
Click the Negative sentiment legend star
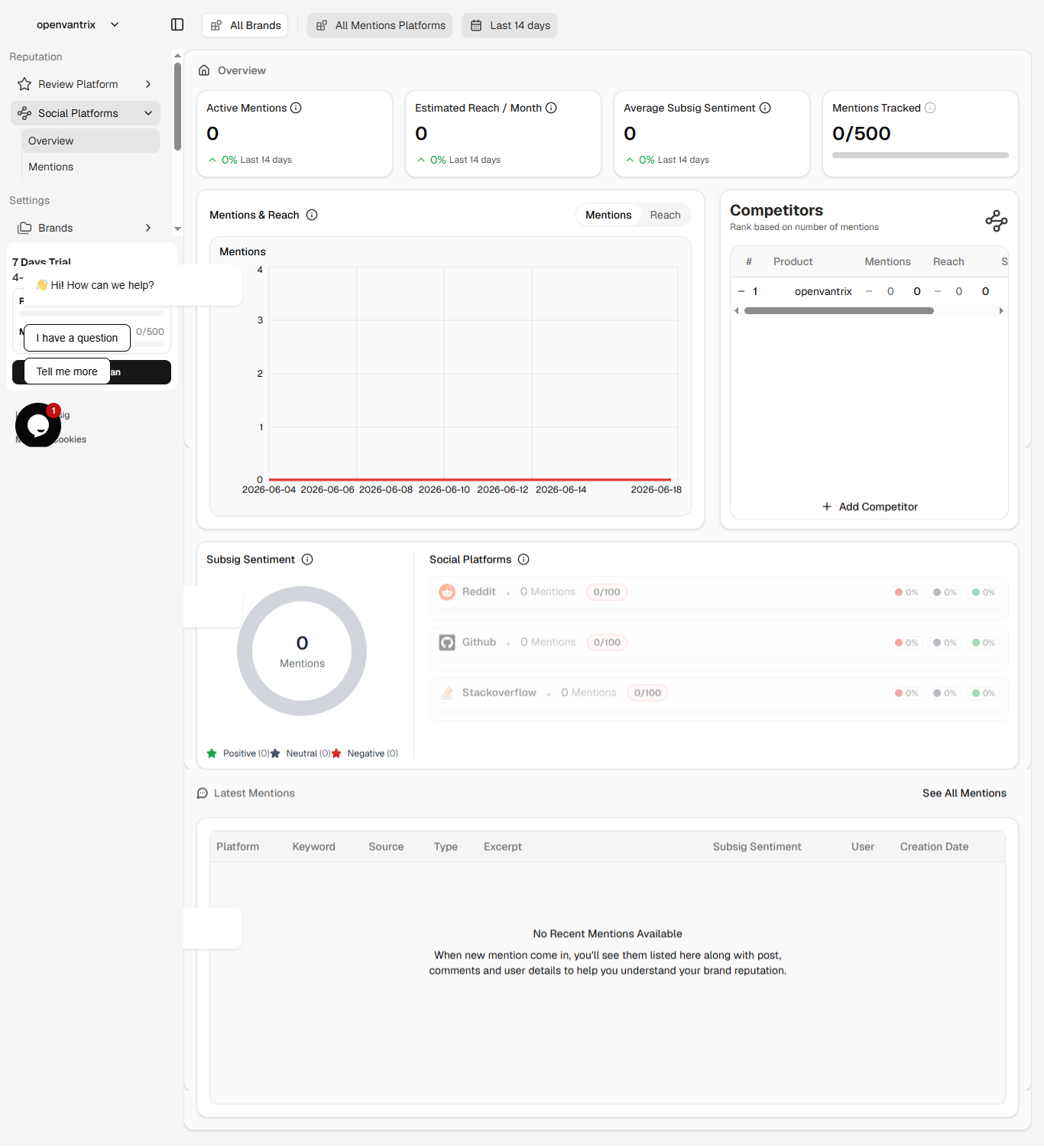[x=336, y=754]
